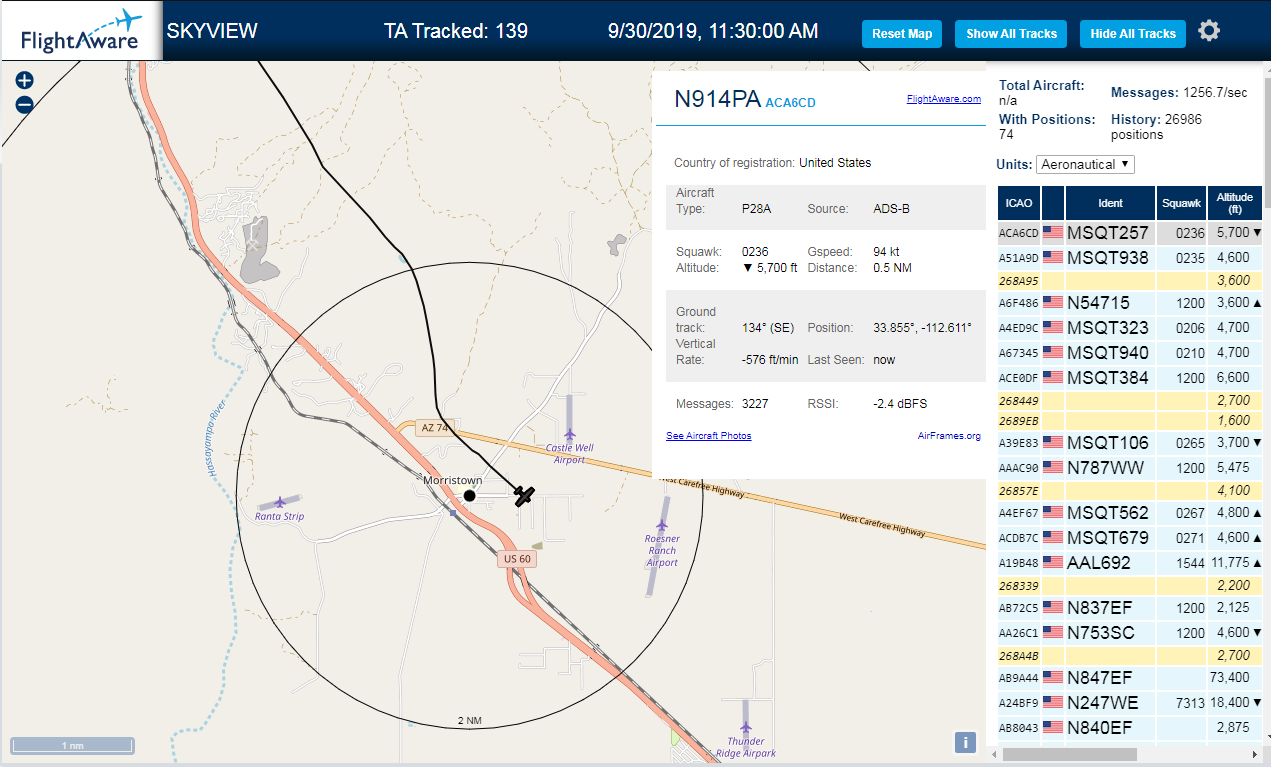Click the ACA6CD hex code in info panel
The height and width of the screenshot is (767, 1271).
pyautogui.click(x=790, y=102)
